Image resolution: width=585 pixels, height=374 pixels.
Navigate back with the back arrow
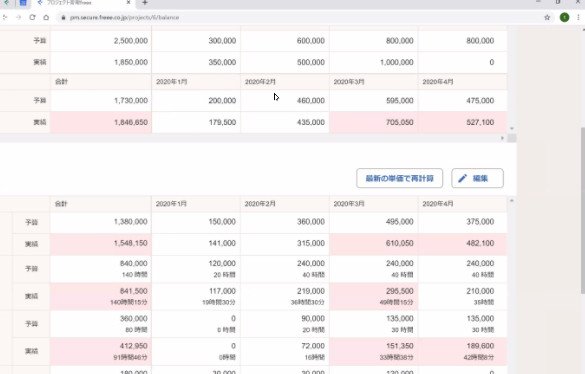click(5, 18)
